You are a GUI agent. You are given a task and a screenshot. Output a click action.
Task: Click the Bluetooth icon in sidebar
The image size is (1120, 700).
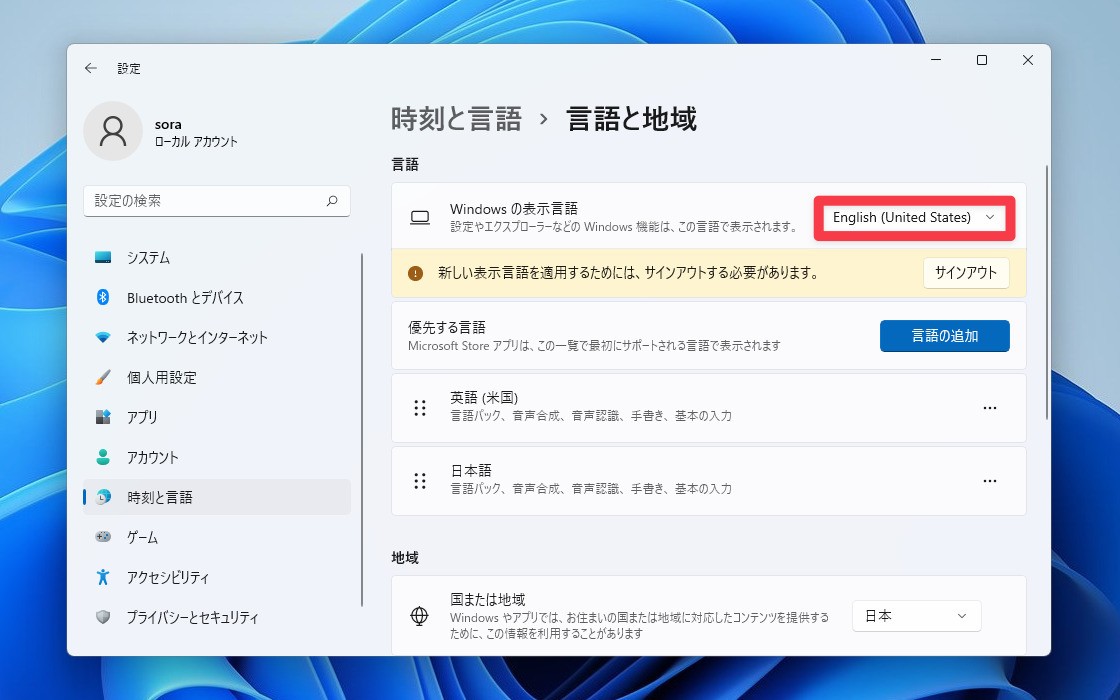(103, 297)
